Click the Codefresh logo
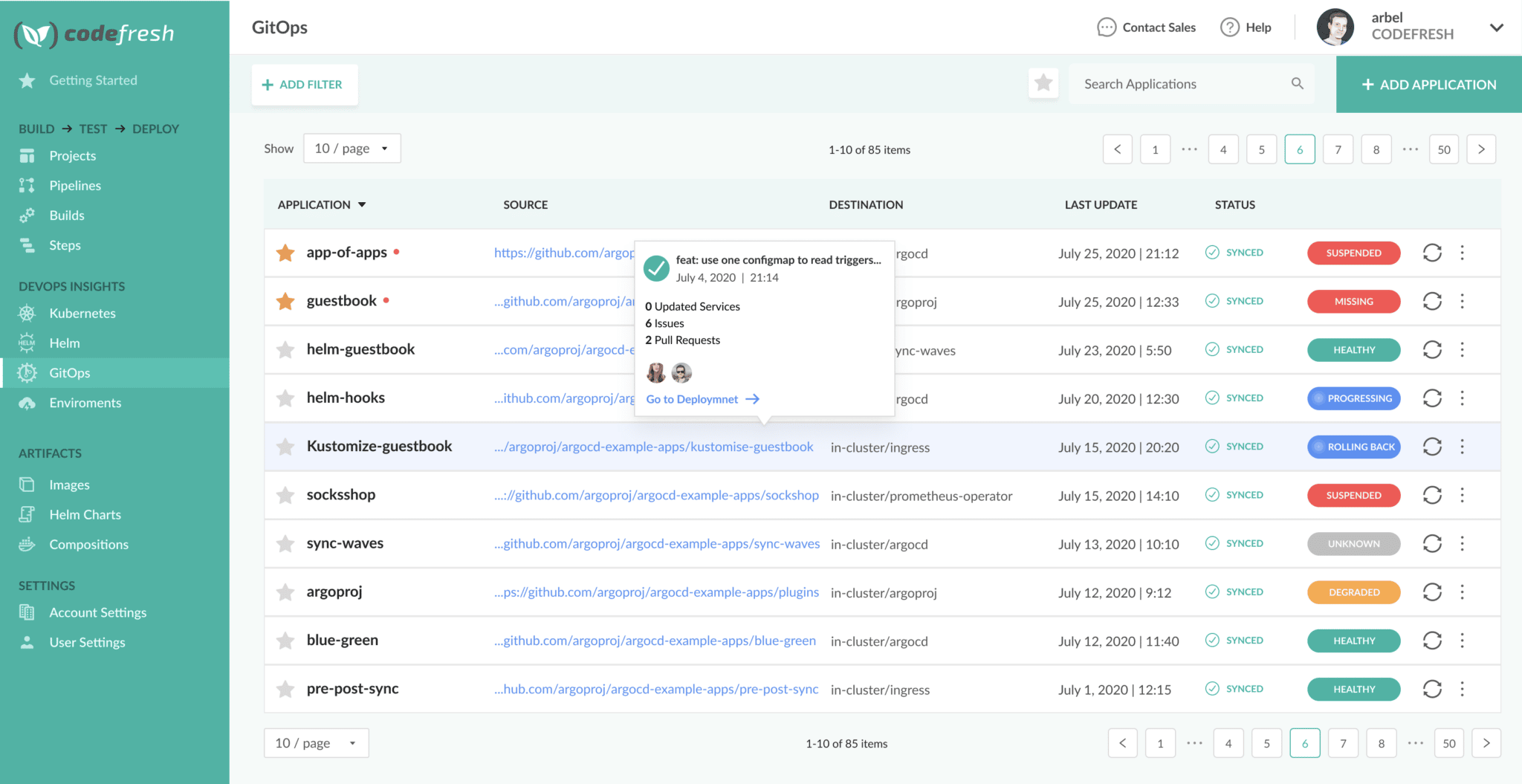This screenshot has height=784, width=1522. 94,33
